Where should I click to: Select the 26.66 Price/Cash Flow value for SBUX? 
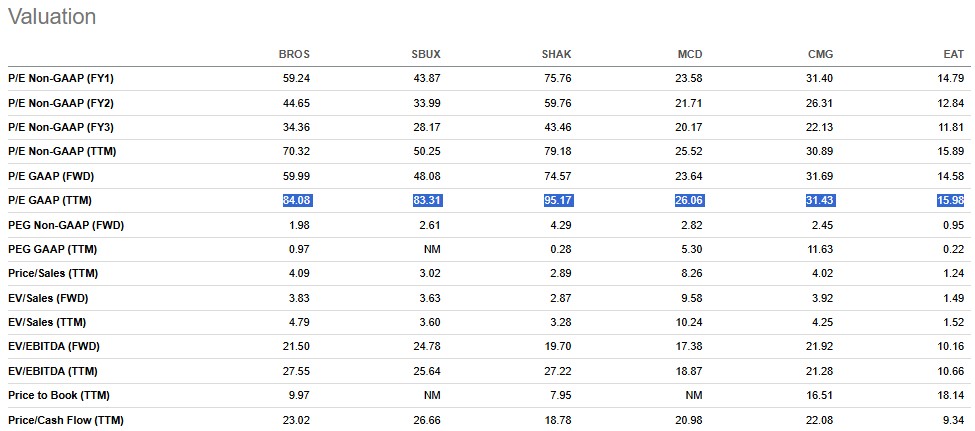tap(427, 420)
